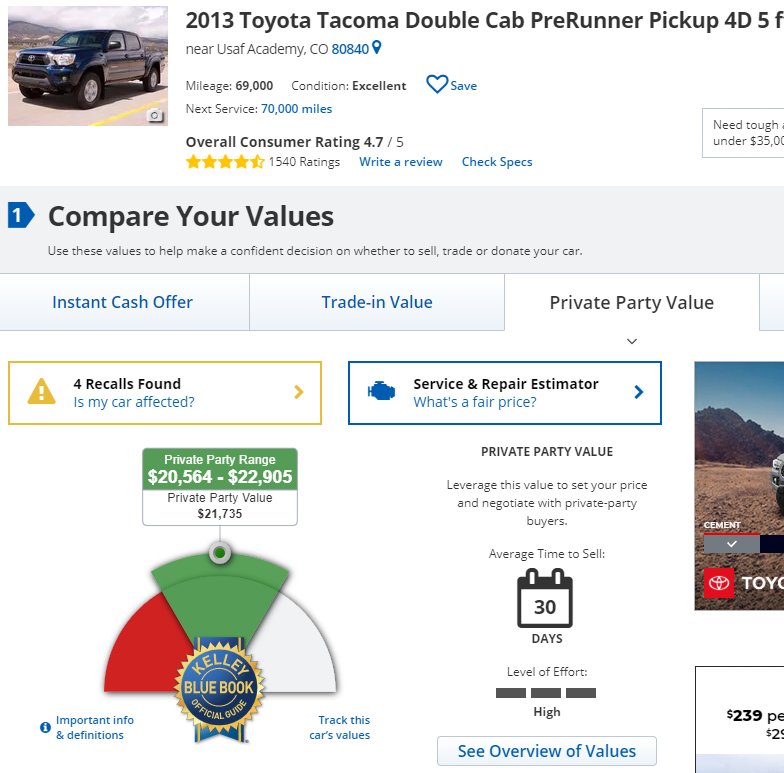784x773 pixels.
Task: Click the Private Party Value $21,735 text
Action: (x=220, y=506)
